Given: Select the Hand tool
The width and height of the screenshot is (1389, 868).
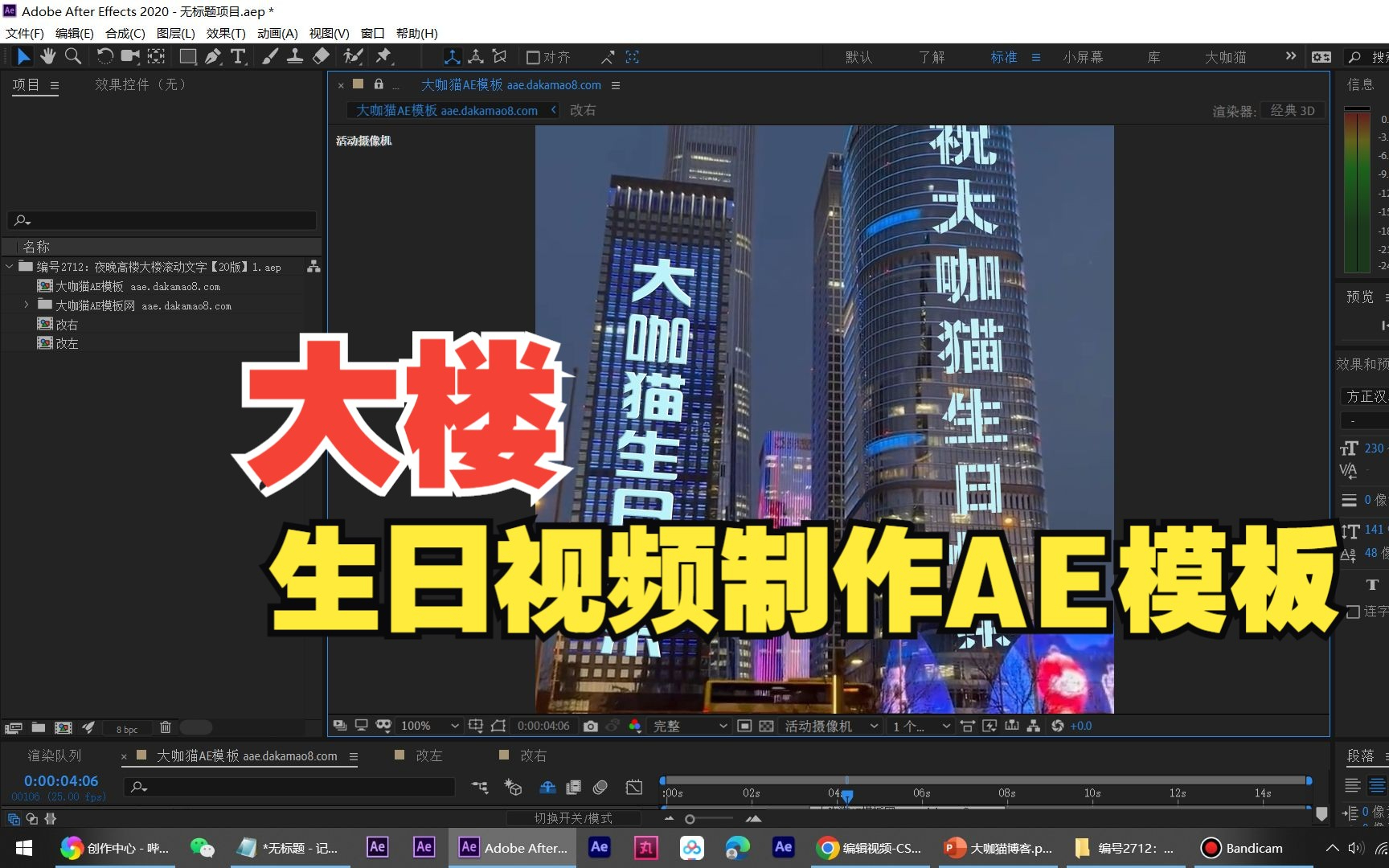Looking at the screenshot, I should (48, 56).
